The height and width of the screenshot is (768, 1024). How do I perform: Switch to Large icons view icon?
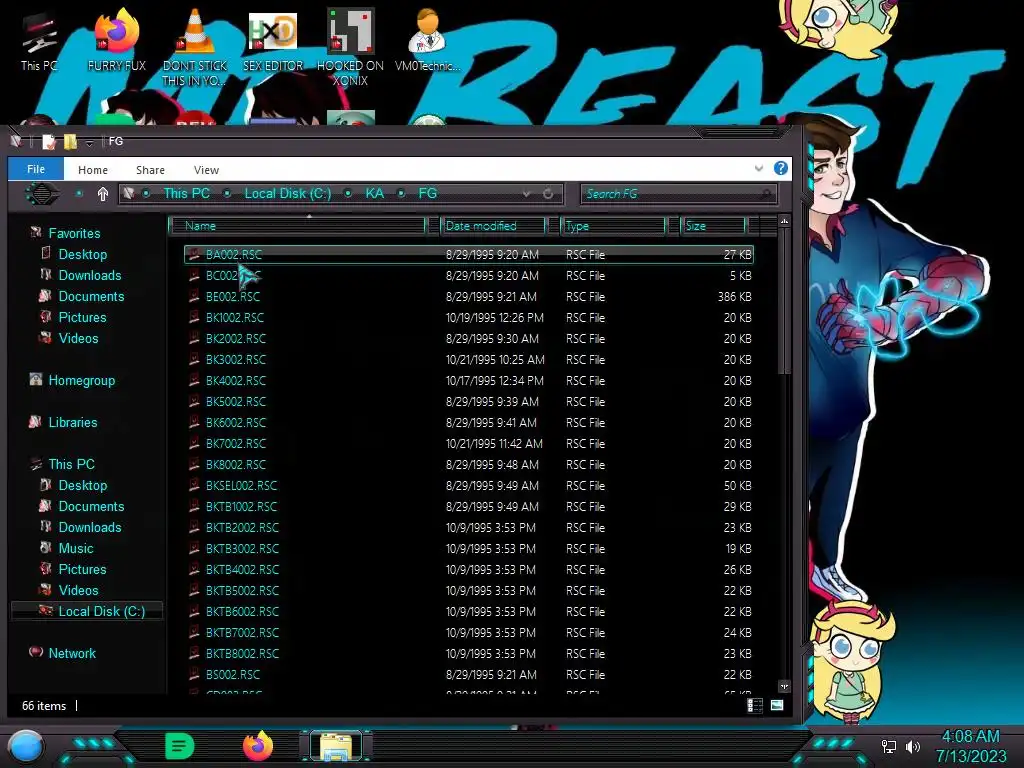[x=776, y=705]
